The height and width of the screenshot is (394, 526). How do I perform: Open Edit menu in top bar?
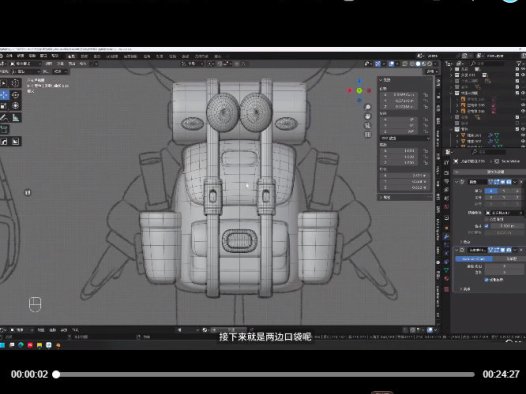(x=20, y=56)
